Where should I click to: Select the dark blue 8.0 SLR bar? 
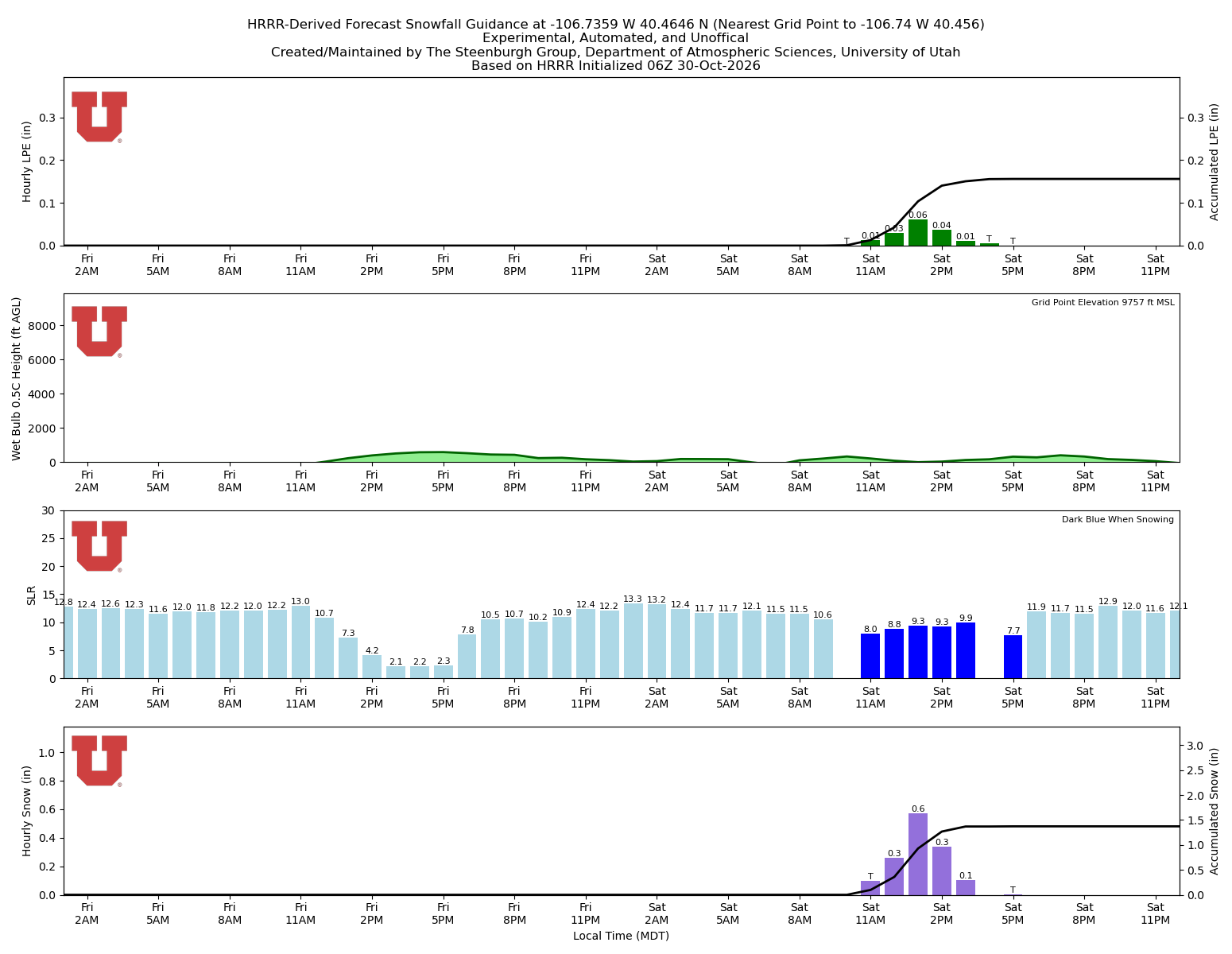tap(870, 656)
